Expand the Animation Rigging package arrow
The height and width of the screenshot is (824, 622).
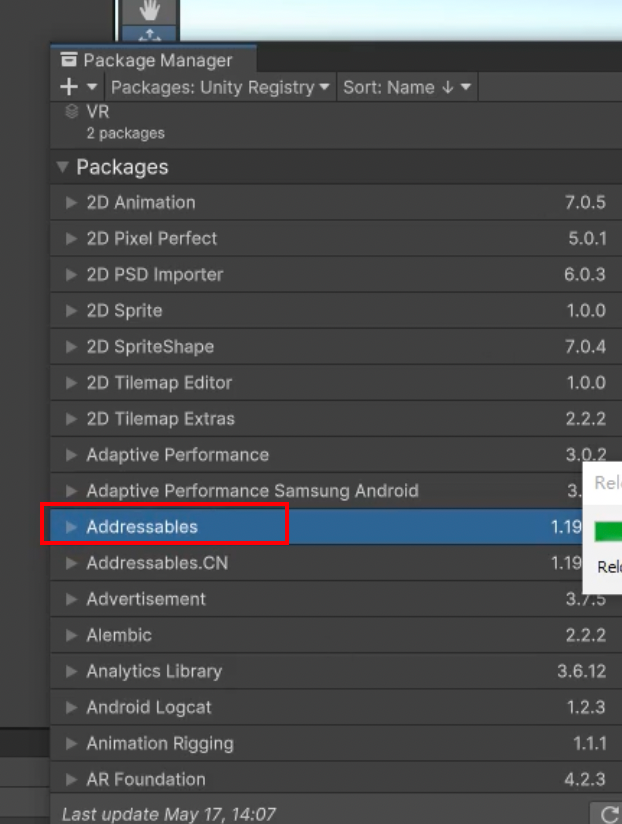click(71, 743)
